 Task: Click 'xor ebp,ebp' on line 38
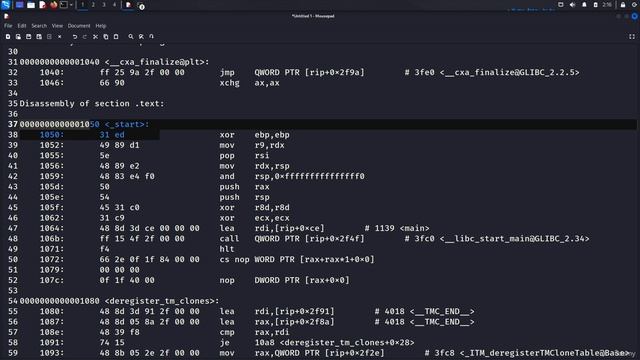254,135
